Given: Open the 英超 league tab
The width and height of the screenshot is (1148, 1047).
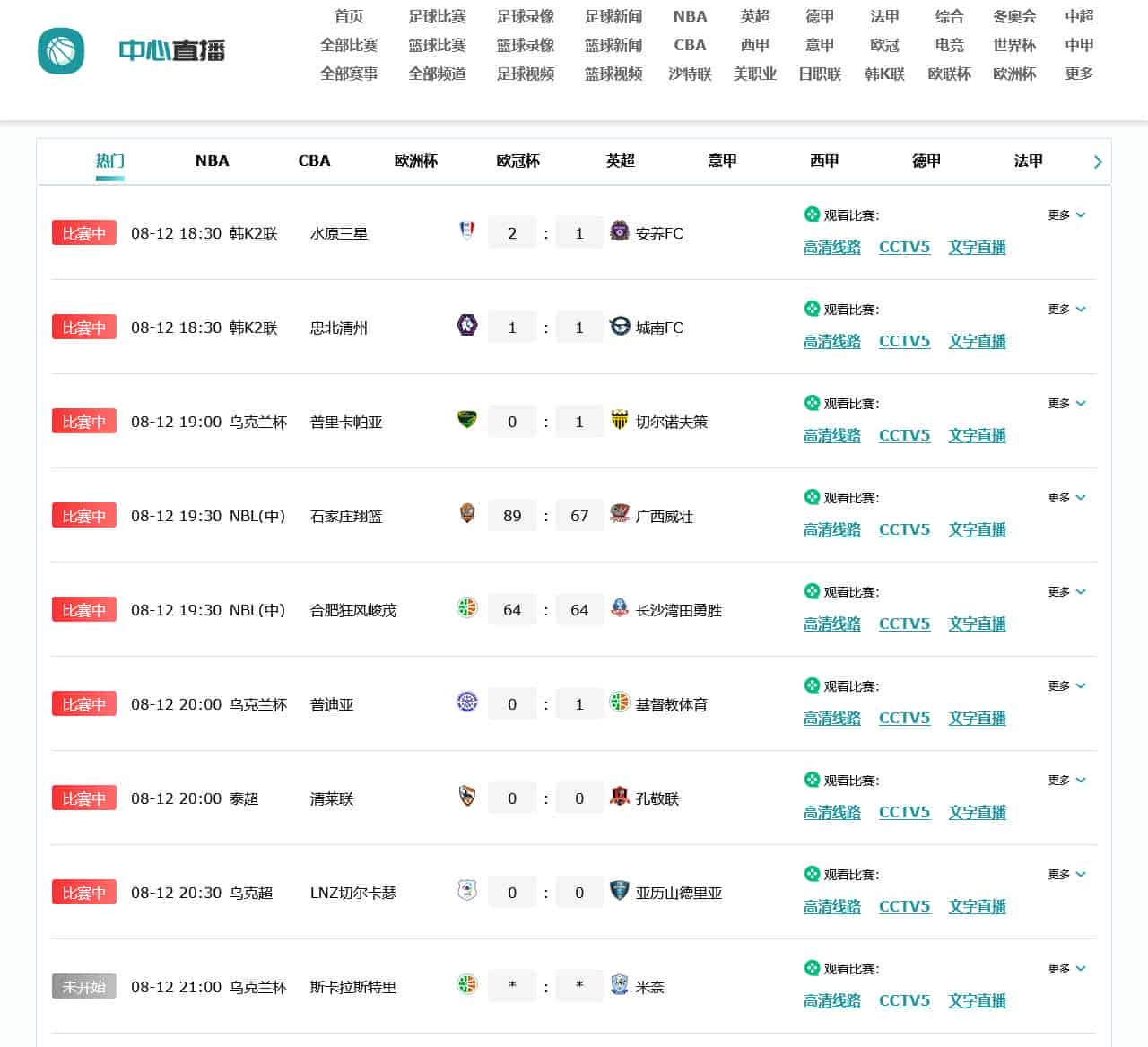Looking at the screenshot, I should 621,161.
